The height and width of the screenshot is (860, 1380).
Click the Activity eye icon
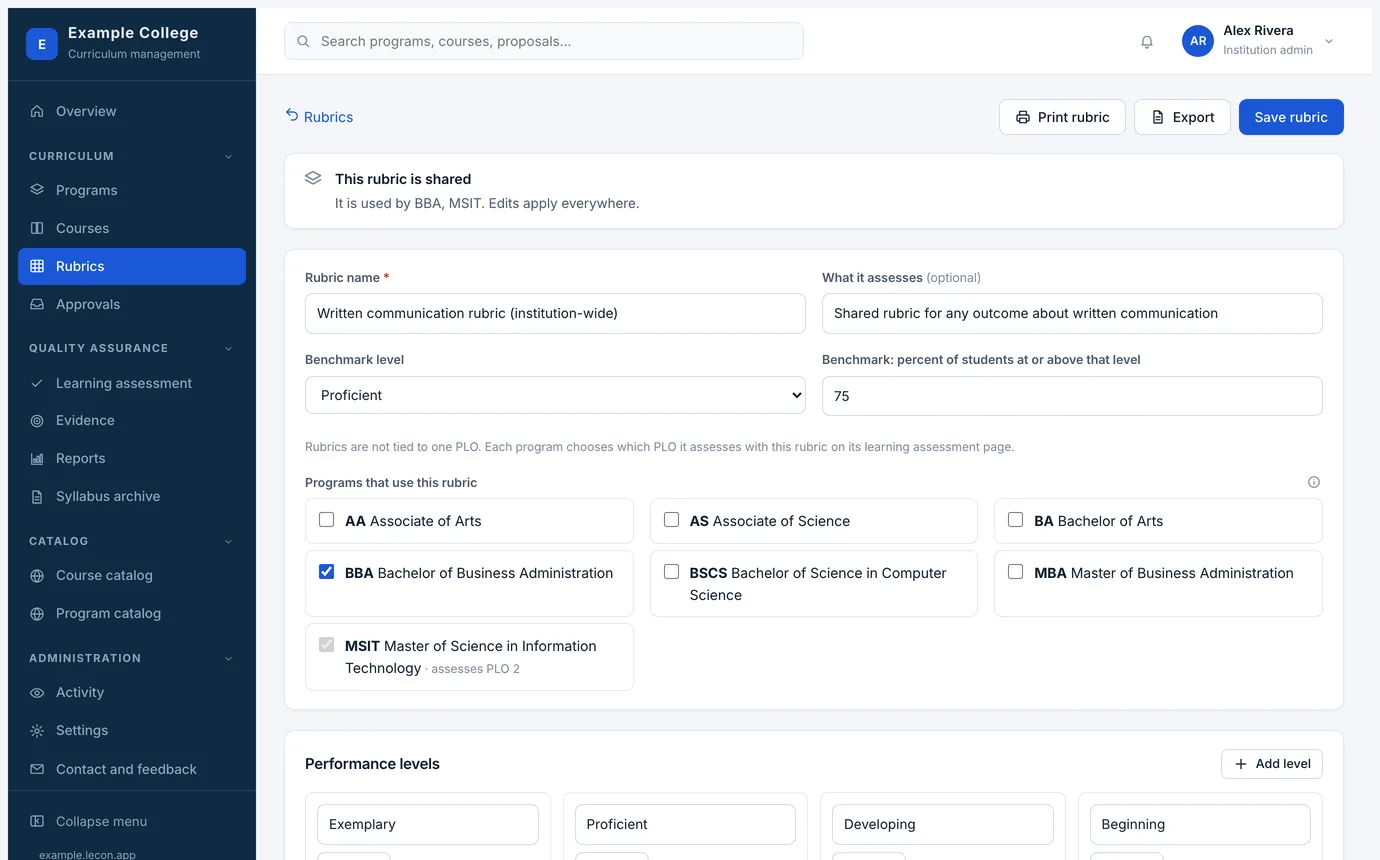37,693
